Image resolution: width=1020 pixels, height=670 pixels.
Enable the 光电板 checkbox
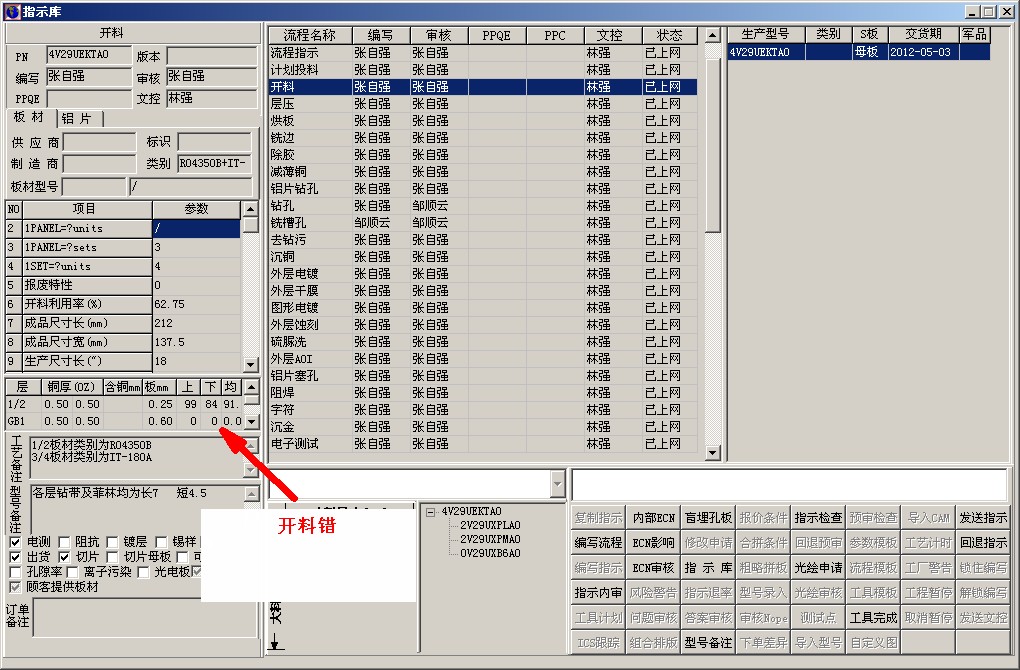click(143, 572)
